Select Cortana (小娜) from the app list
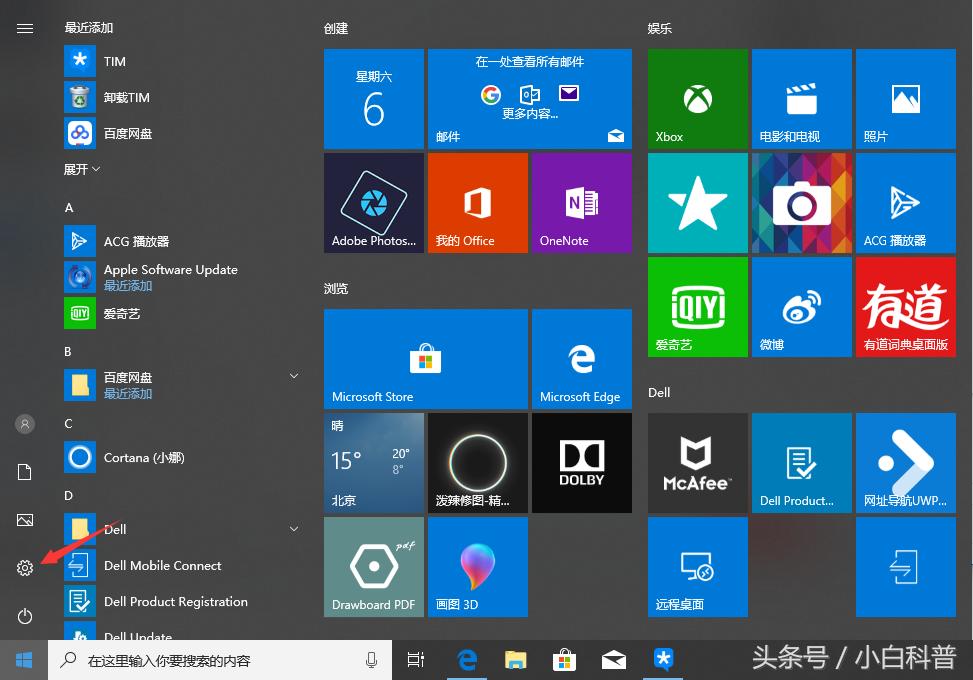The image size is (973, 680). (144, 458)
